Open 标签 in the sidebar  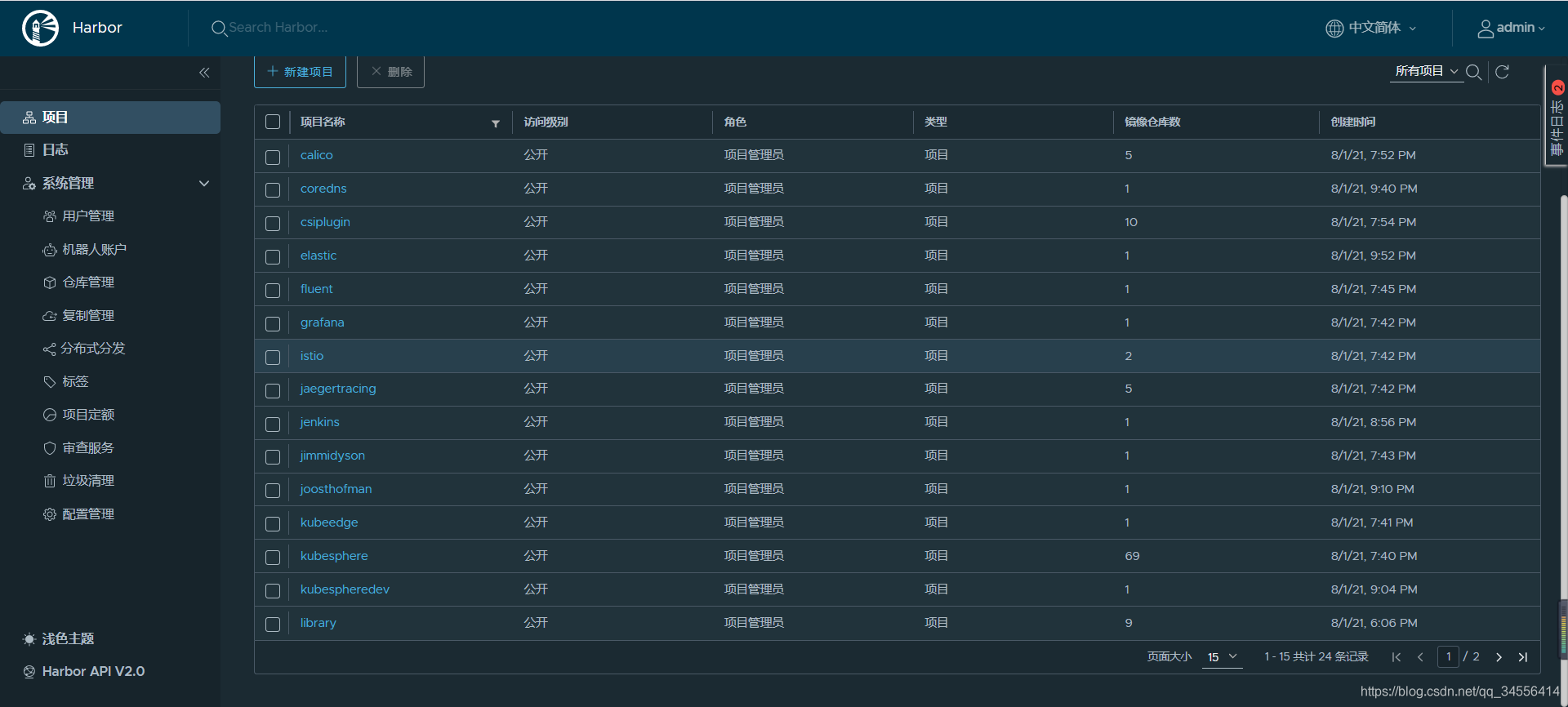(x=75, y=382)
